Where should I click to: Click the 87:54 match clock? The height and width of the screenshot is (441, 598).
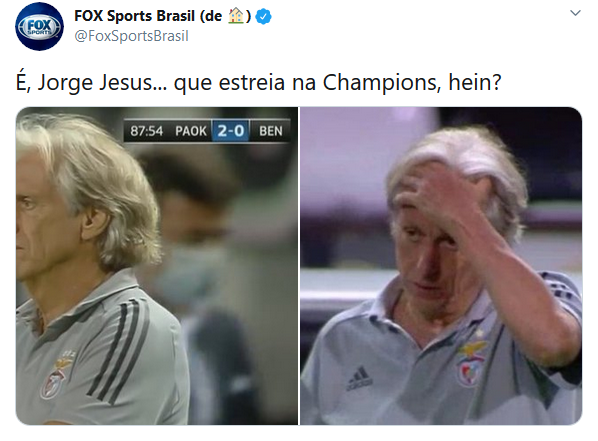pyautogui.click(x=147, y=131)
